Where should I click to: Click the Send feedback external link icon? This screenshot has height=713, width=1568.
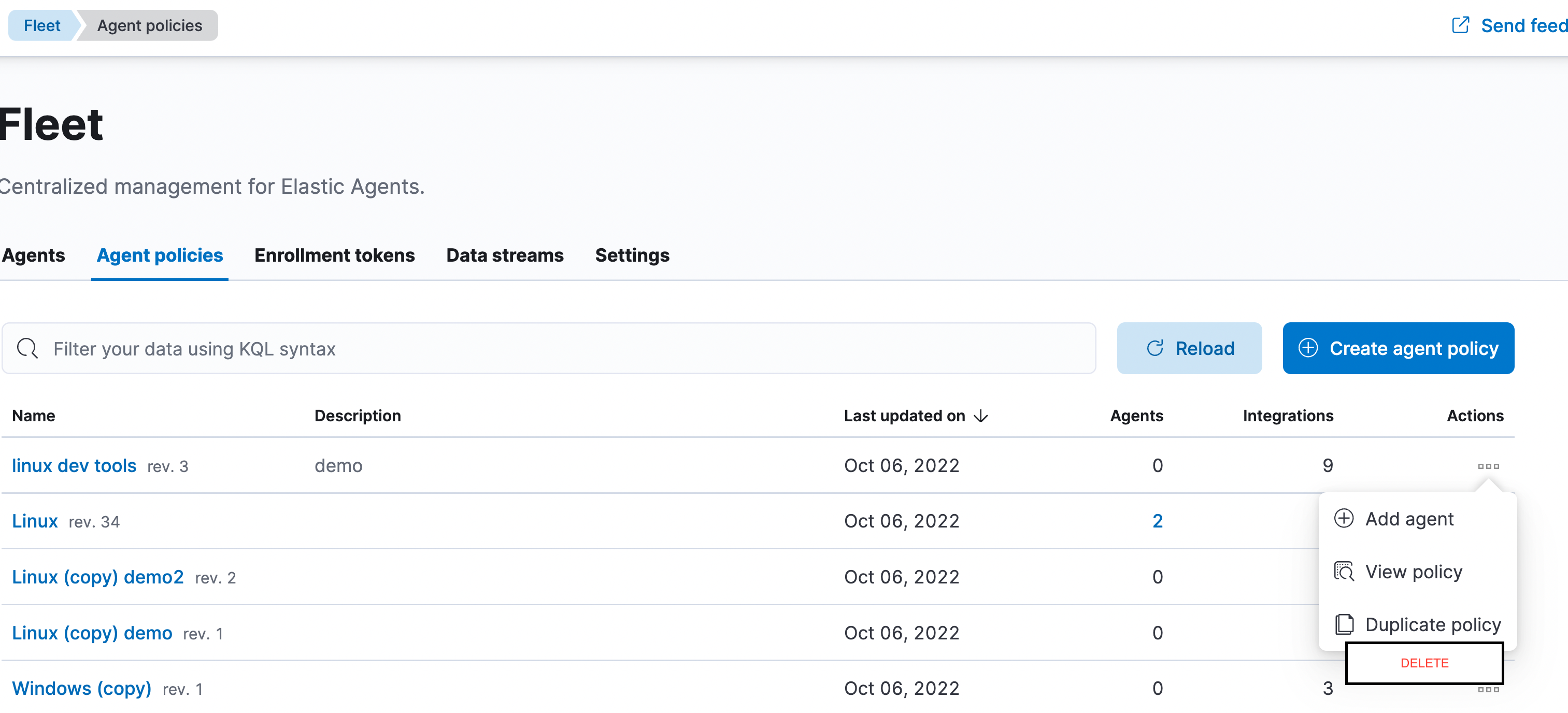1460,25
